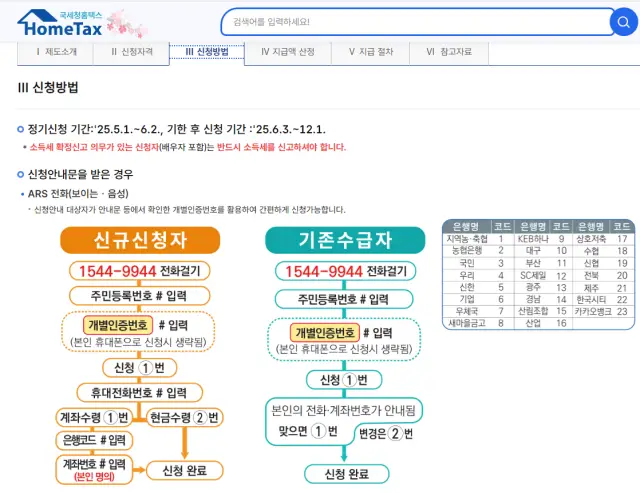The image size is (640, 493).
Task: Click the 국민 bank table cell
Action: pyautogui.click(x=467, y=263)
